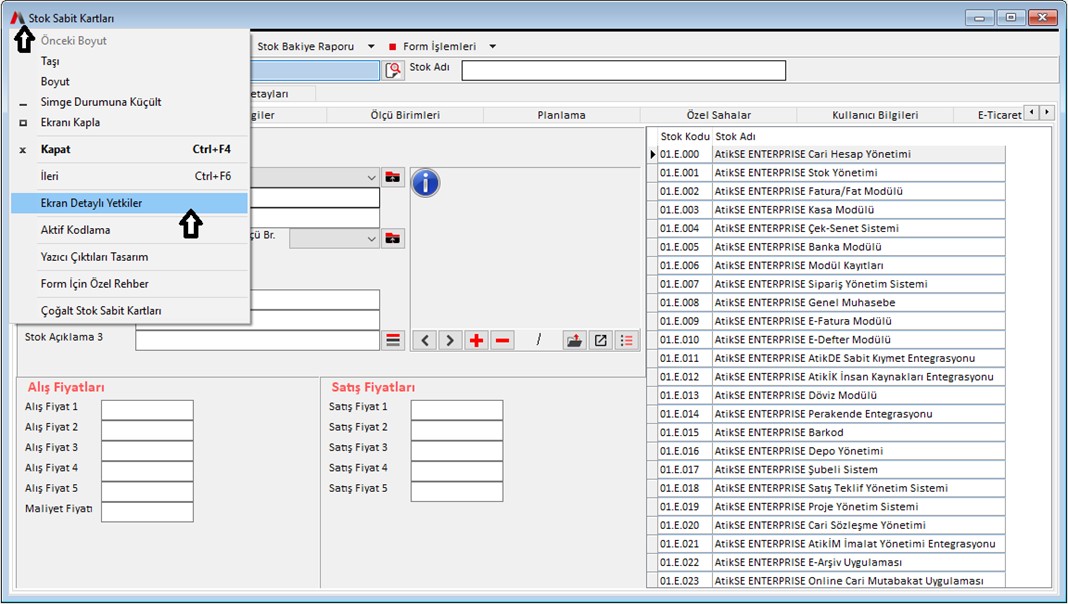Go to next image with right chevron
Viewport: 1068px width, 604px height.
pos(450,340)
